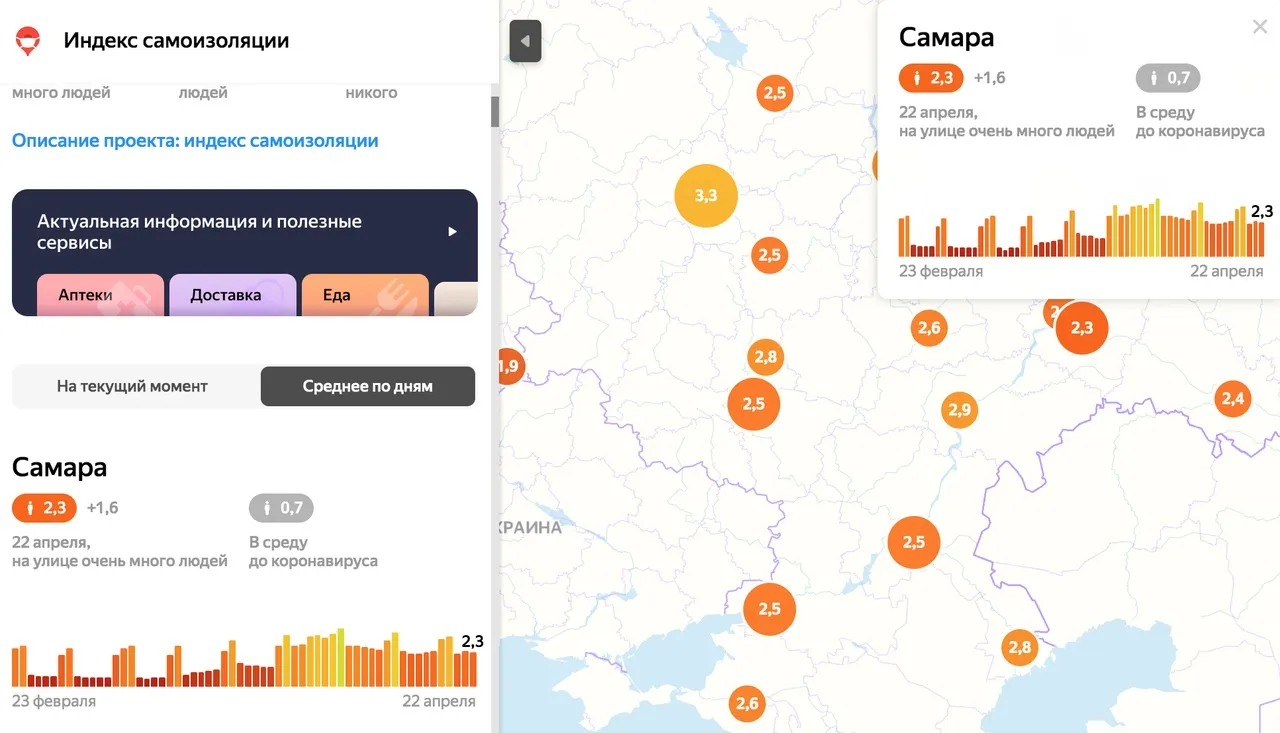Switch to На текущий момент view
The image size is (1280, 733).
point(132,386)
